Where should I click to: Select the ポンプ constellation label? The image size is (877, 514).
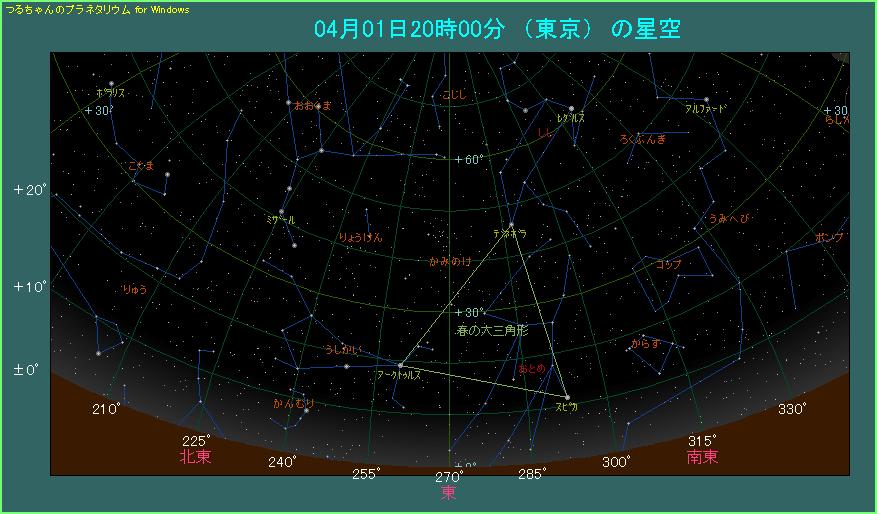click(828, 237)
